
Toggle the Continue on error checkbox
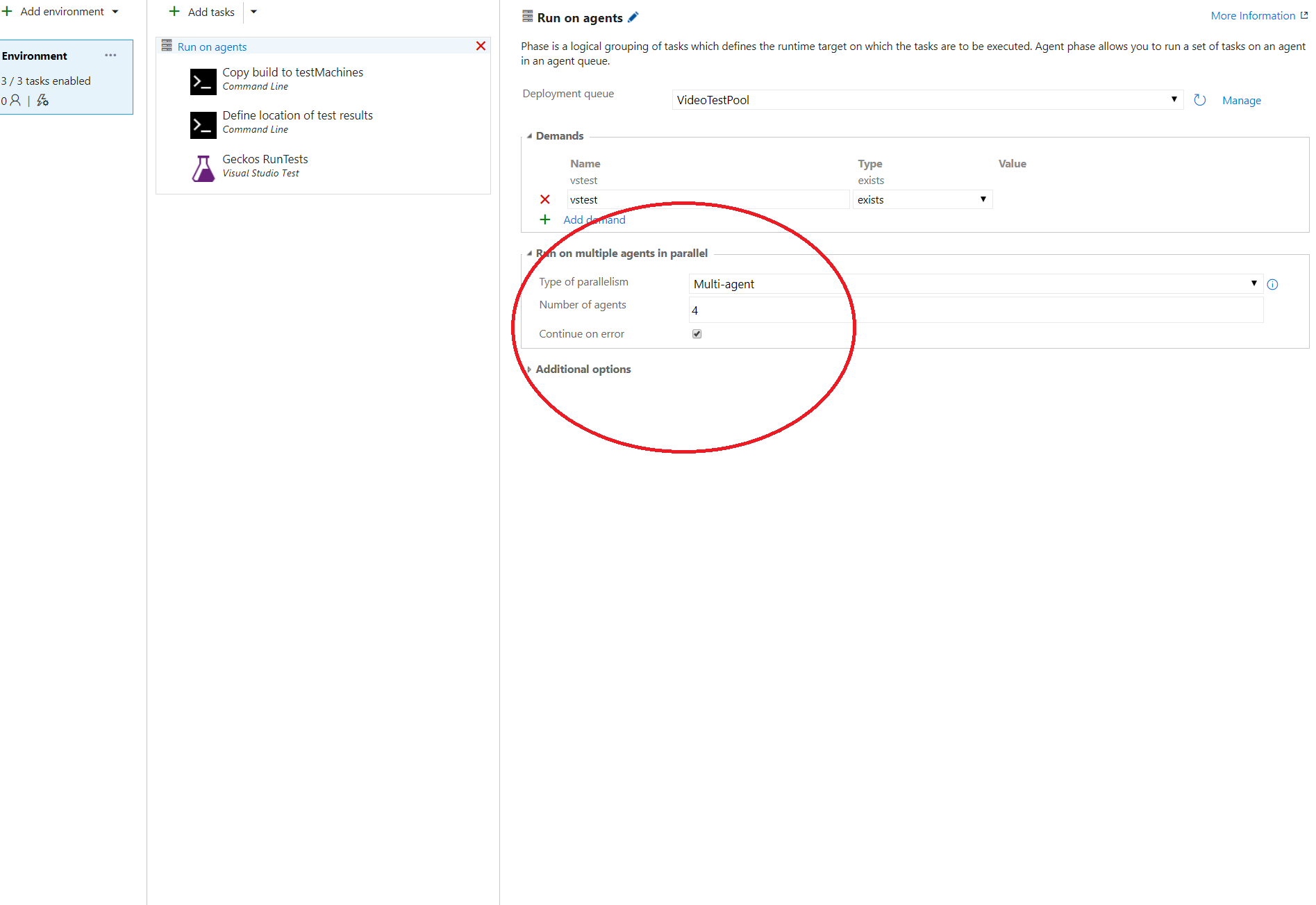pos(697,334)
